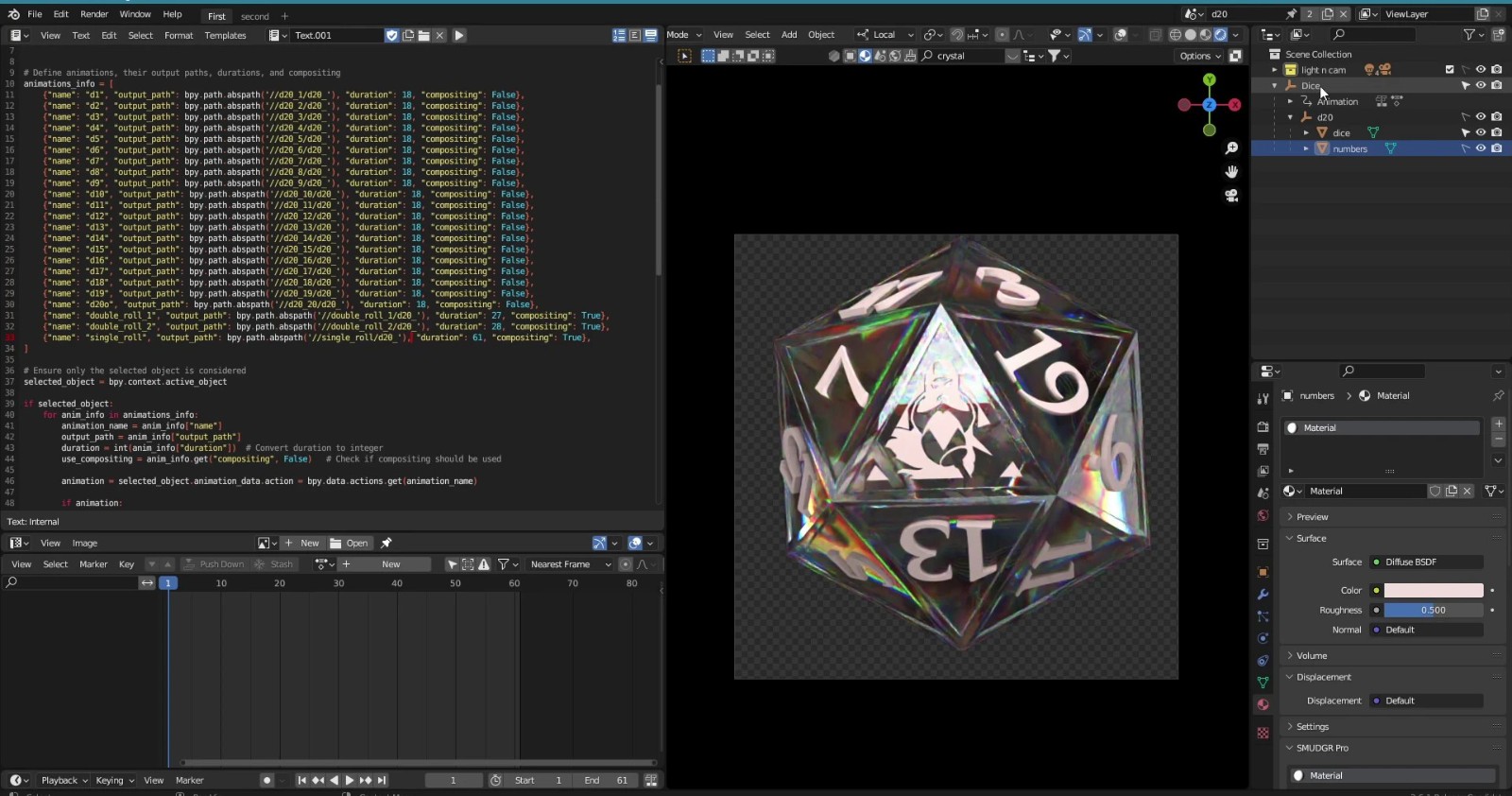Select the Tool properties tab icon
The image size is (1512, 796).
coord(1263,399)
